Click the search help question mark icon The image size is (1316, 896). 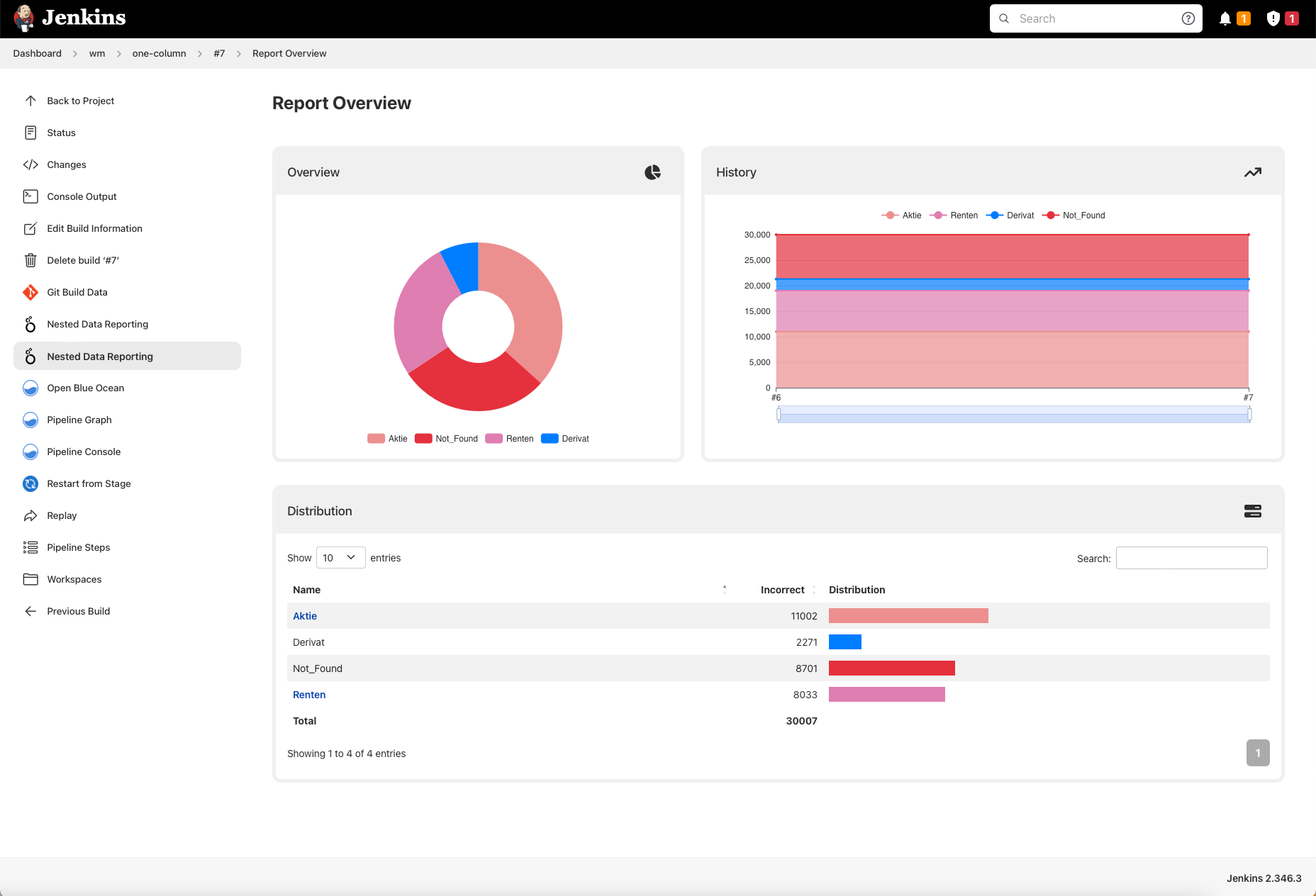(x=1188, y=19)
